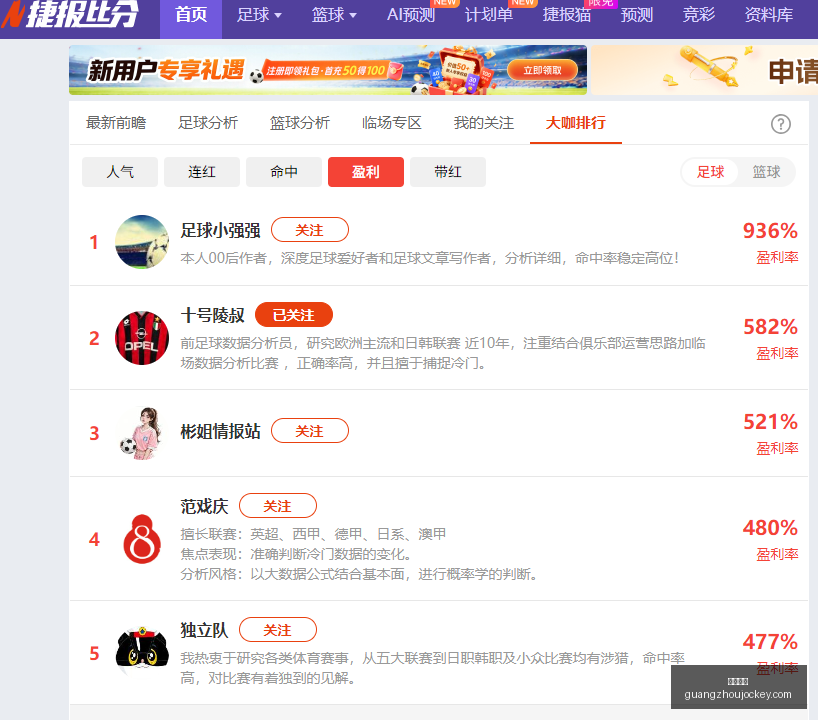Toggle sport to 篮球

coord(766,172)
